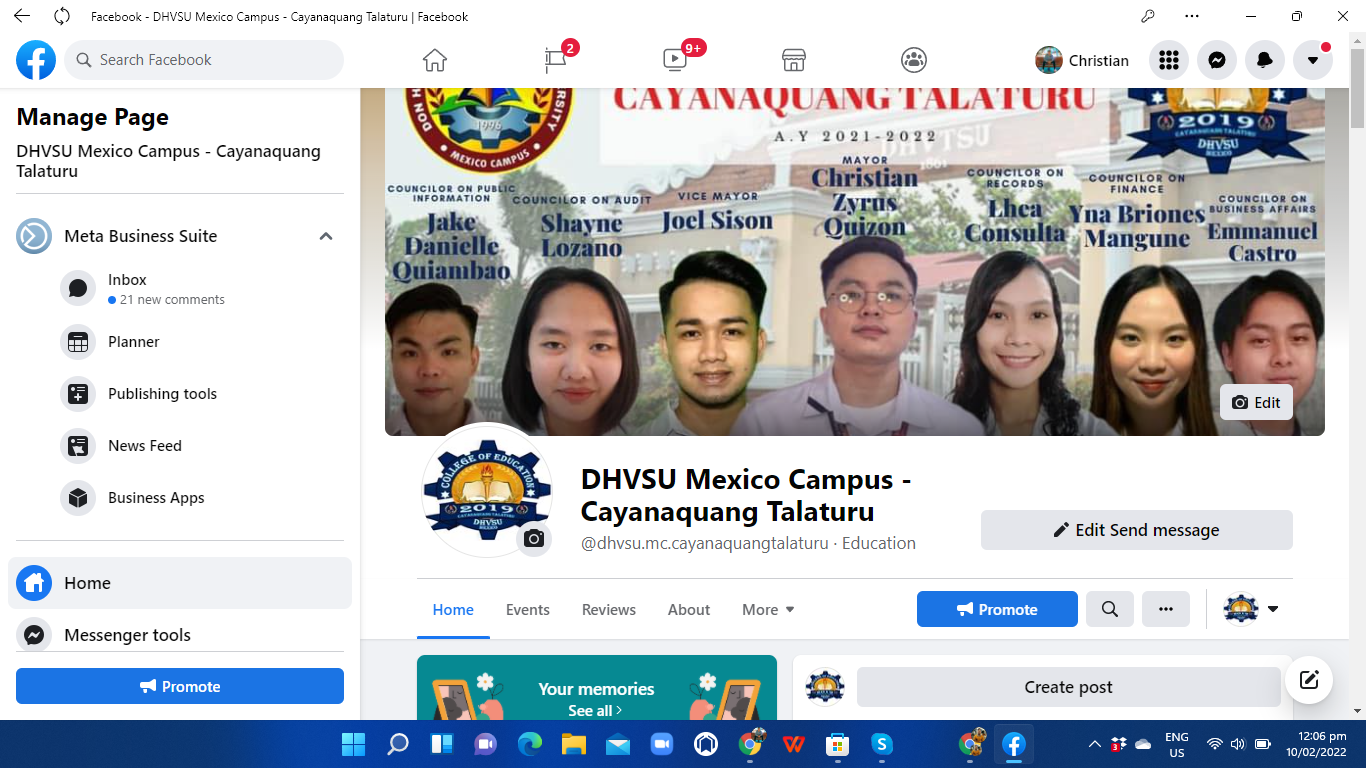Click the floating compose pencil icon
This screenshot has height=768, width=1366.
[x=1309, y=680]
